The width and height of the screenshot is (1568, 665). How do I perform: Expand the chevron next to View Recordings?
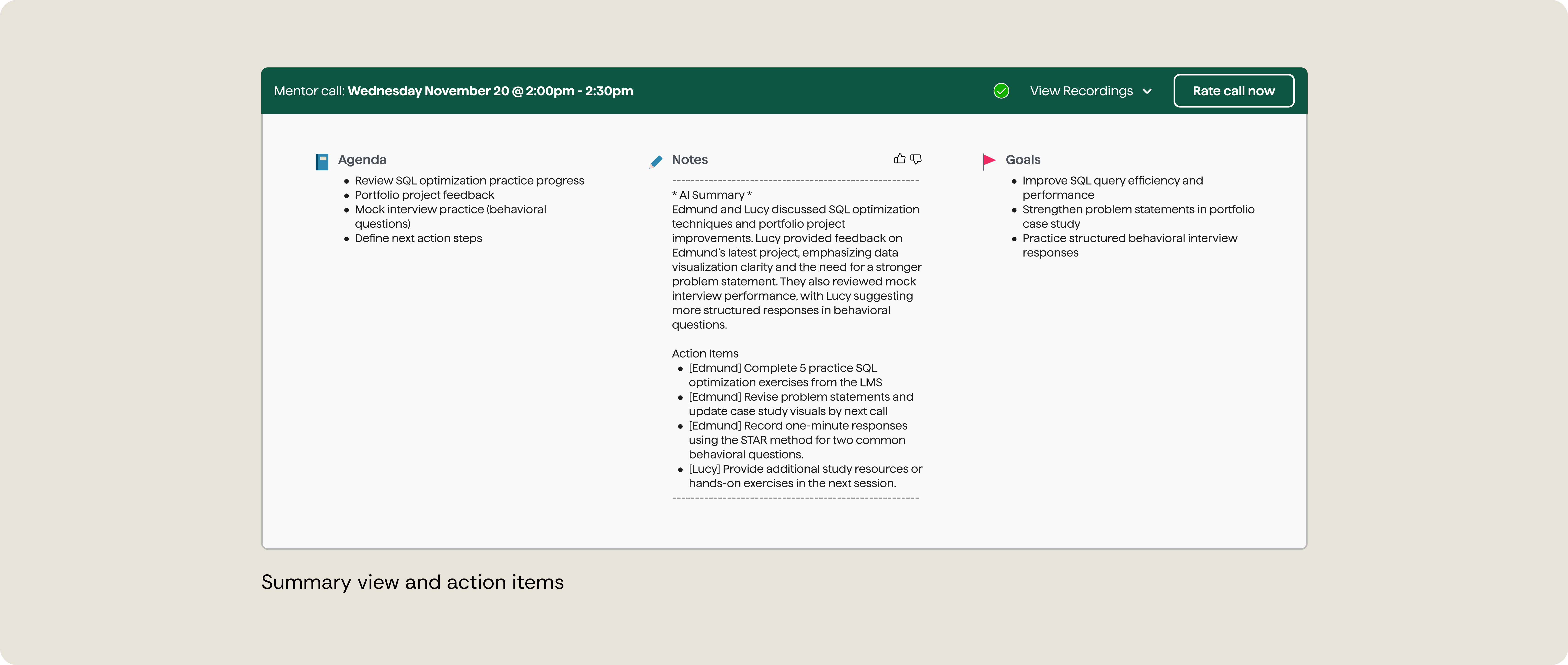pyautogui.click(x=1147, y=91)
